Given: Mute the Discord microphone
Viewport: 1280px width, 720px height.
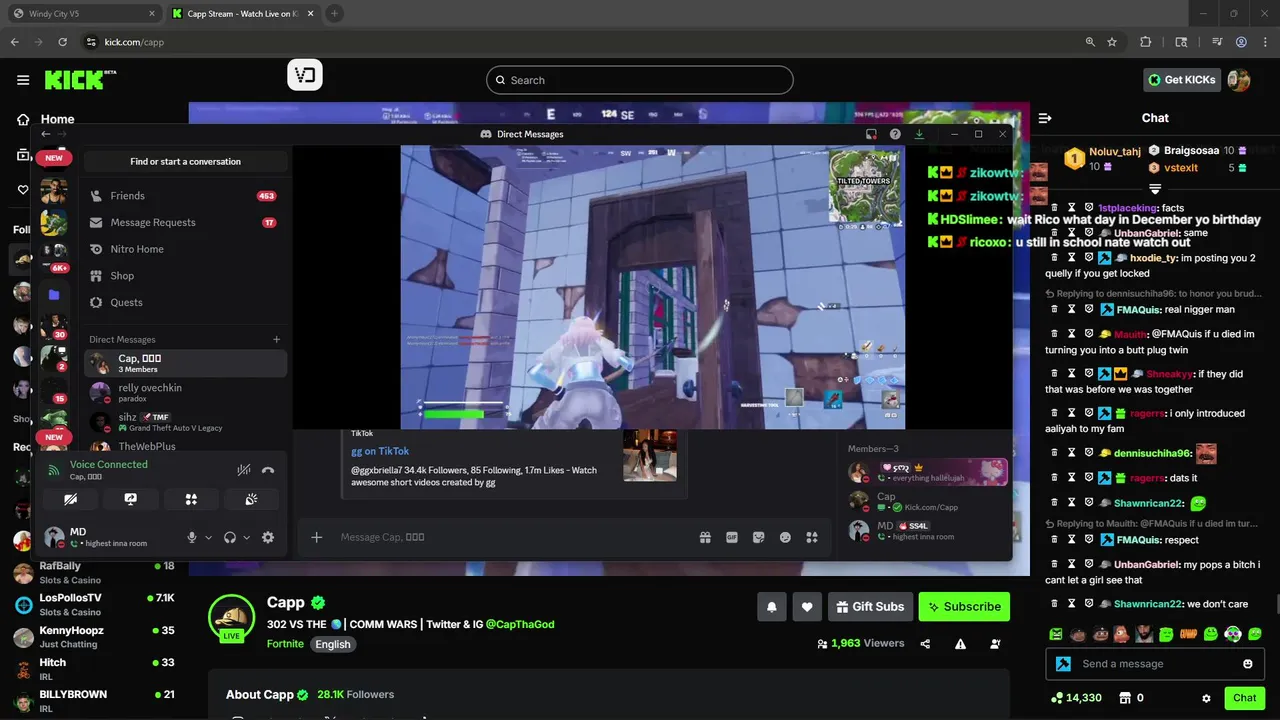Looking at the screenshot, I should coord(192,537).
